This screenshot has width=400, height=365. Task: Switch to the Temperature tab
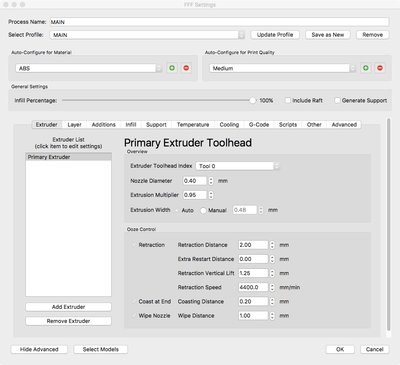point(193,125)
